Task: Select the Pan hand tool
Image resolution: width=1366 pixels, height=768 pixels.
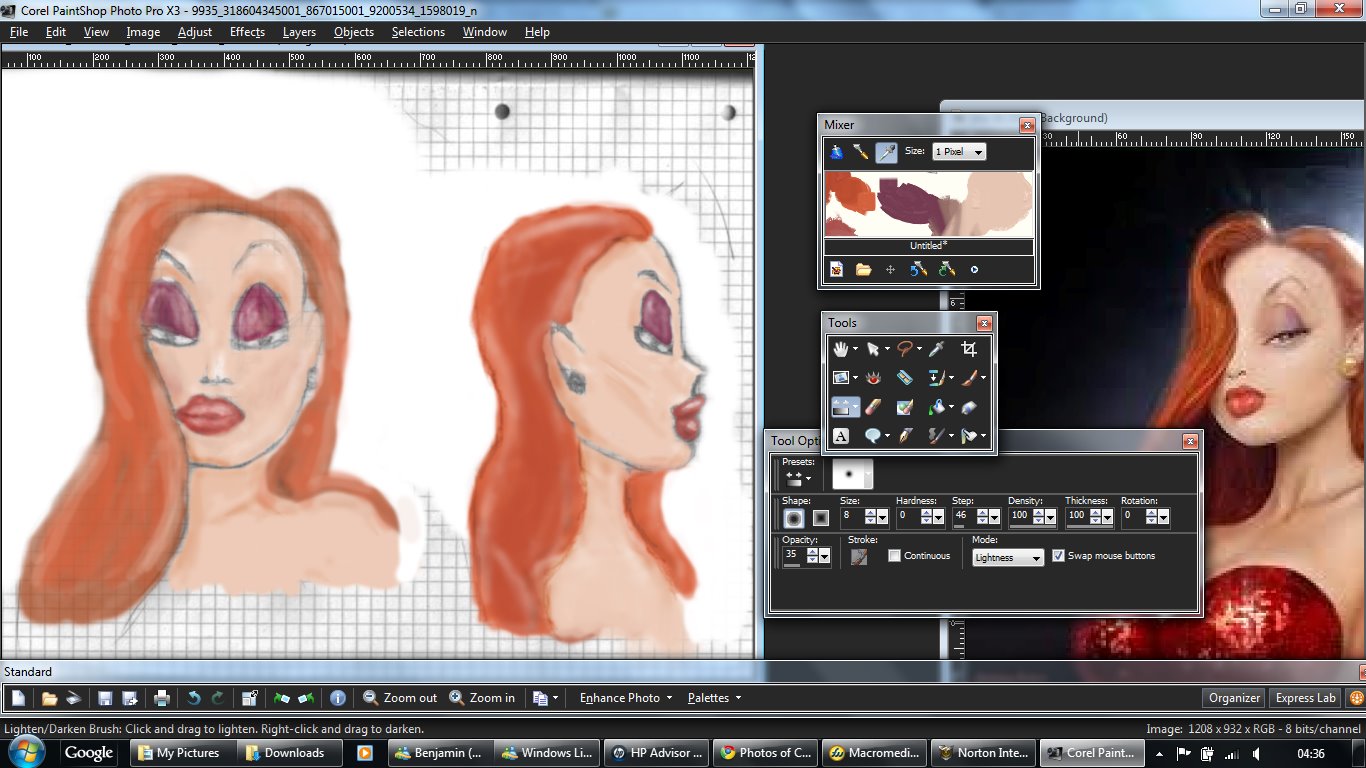Action: (x=841, y=349)
